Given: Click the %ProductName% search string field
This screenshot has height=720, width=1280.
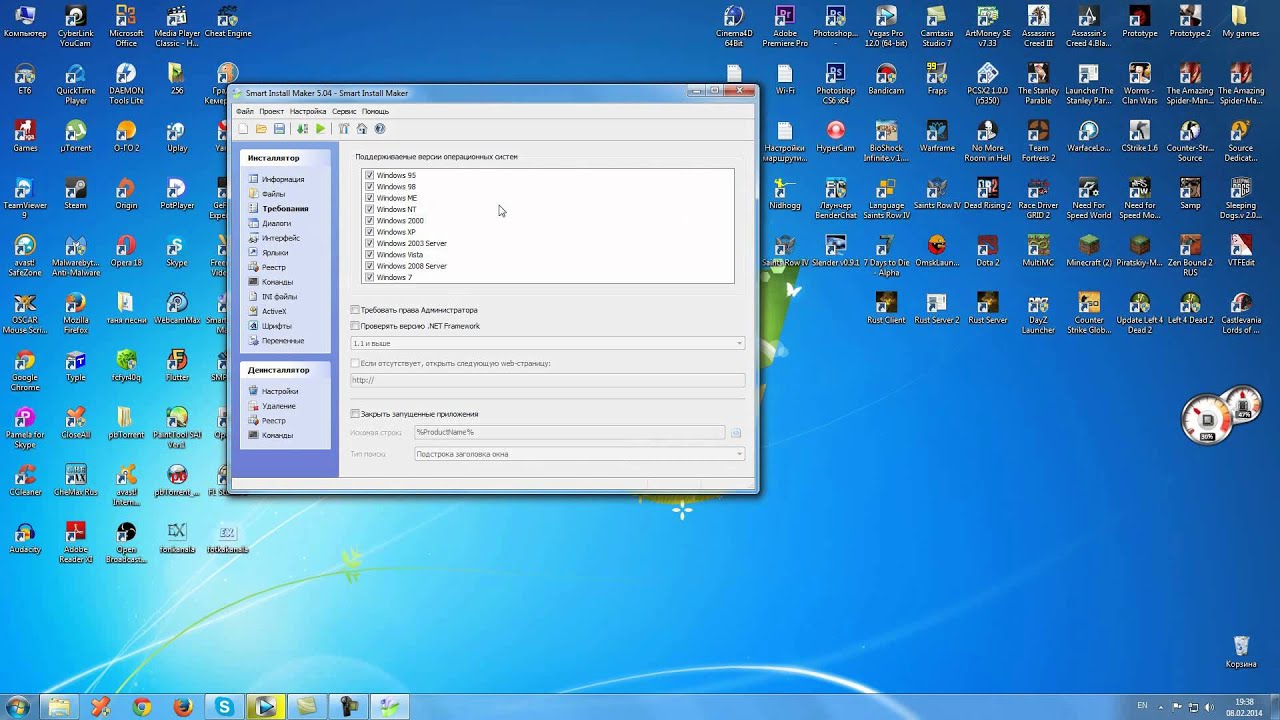Looking at the screenshot, I should [x=569, y=432].
